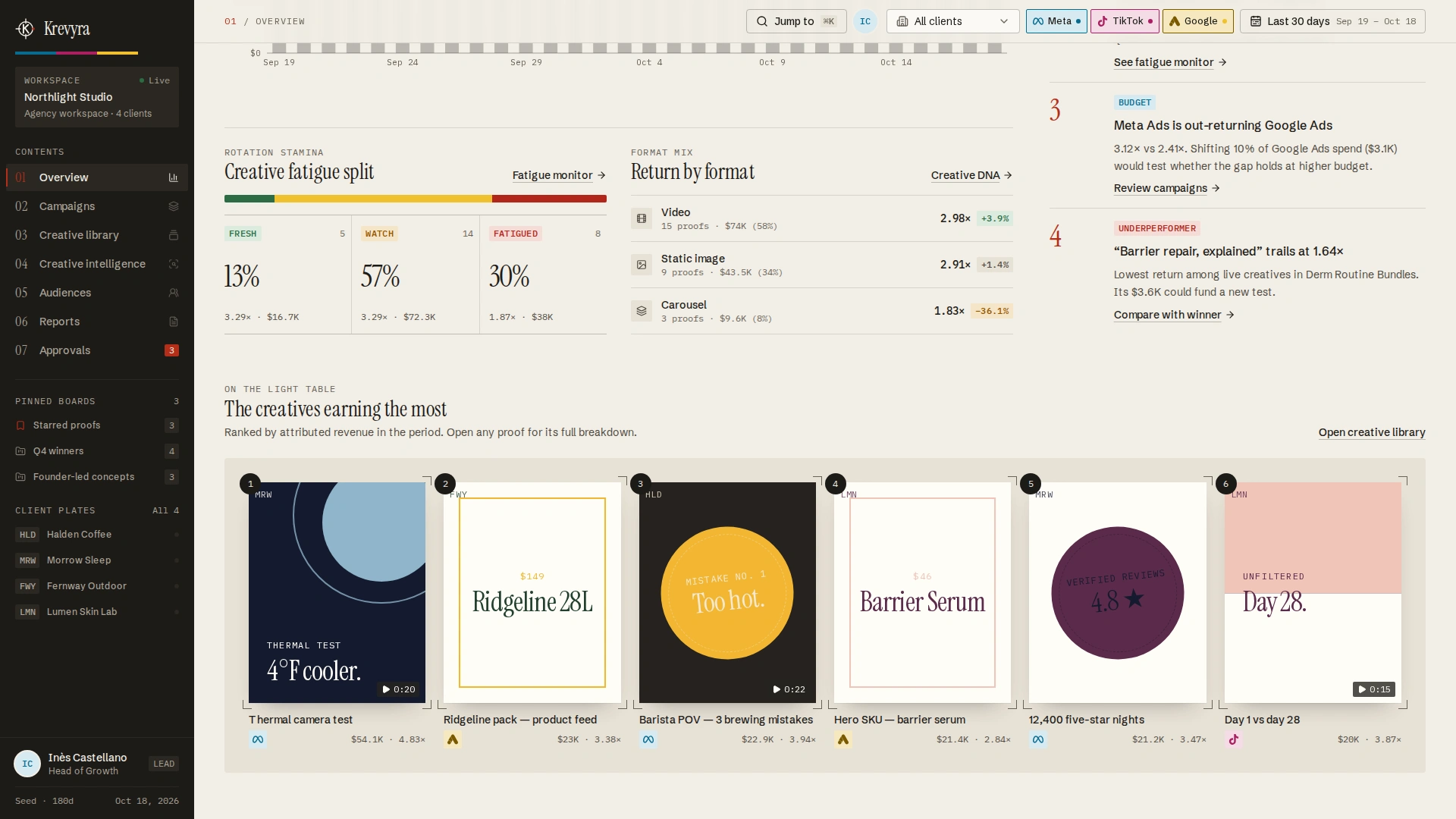Play the Day 28 video preview
The image size is (1456, 819).
pos(1373,689)
